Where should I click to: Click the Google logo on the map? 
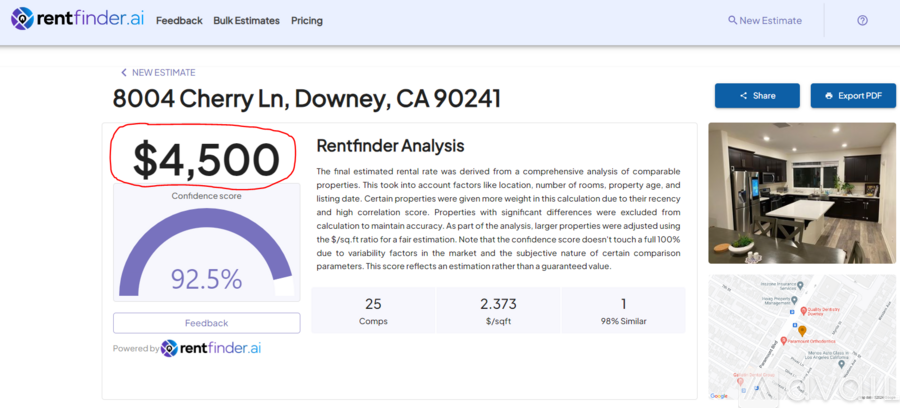(719, 396)
